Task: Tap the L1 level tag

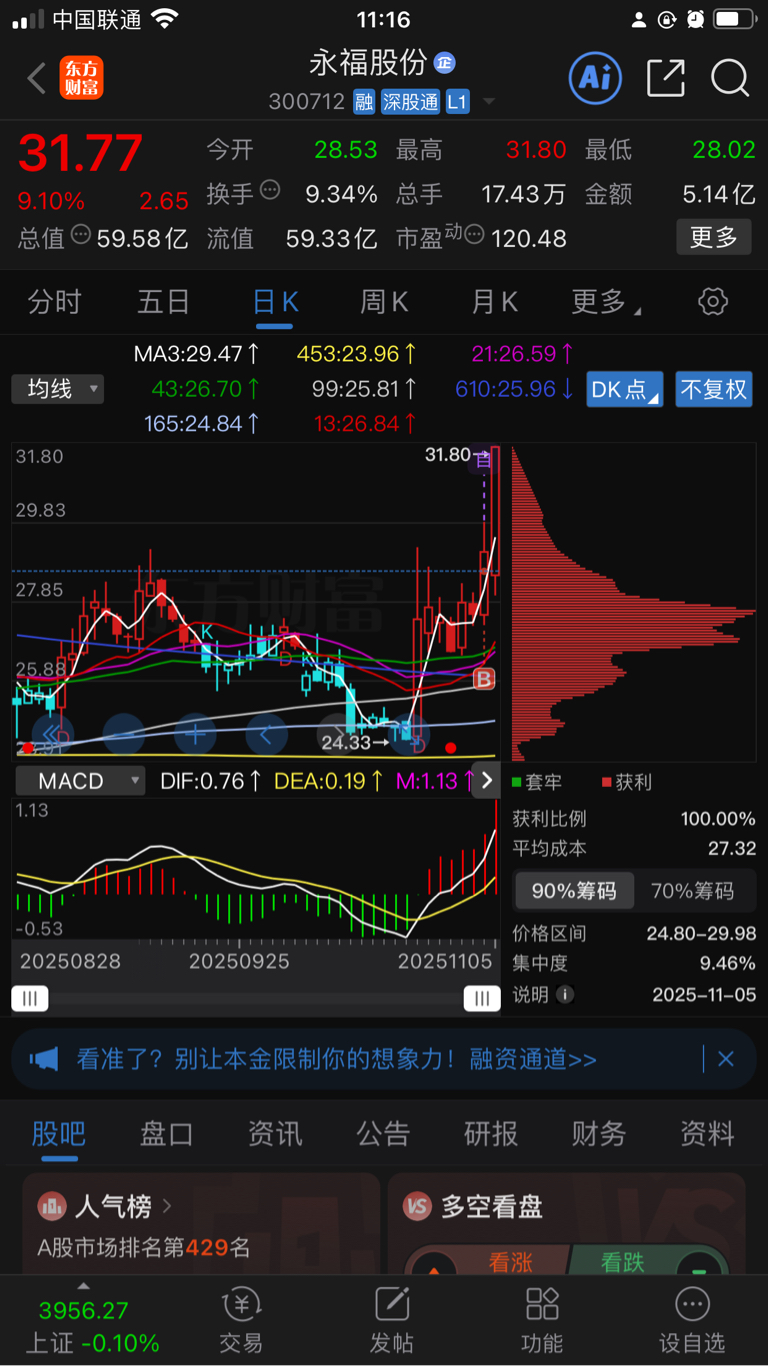Action: pyautogui.click(x=457, y=102)
